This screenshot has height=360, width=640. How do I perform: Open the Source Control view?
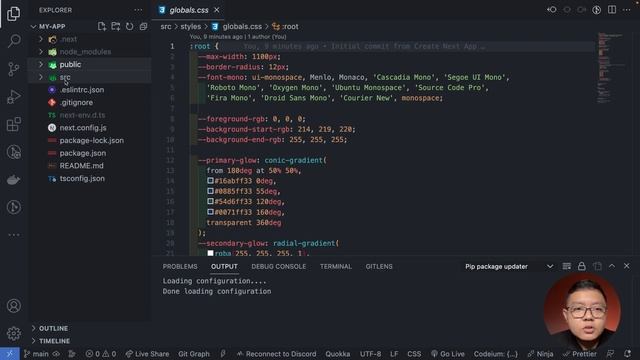pyautogui.click(x=14, y=69)
